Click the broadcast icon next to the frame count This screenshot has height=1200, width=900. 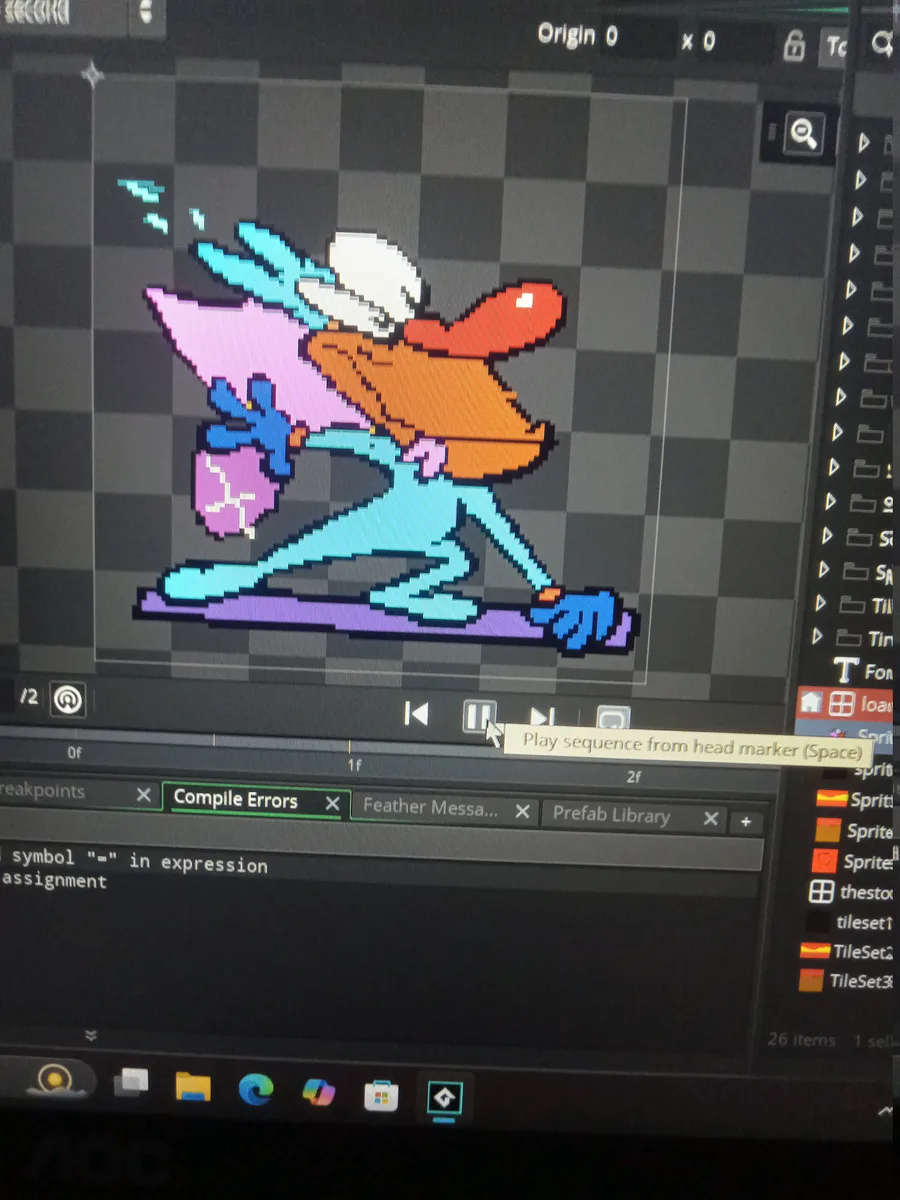68,698
